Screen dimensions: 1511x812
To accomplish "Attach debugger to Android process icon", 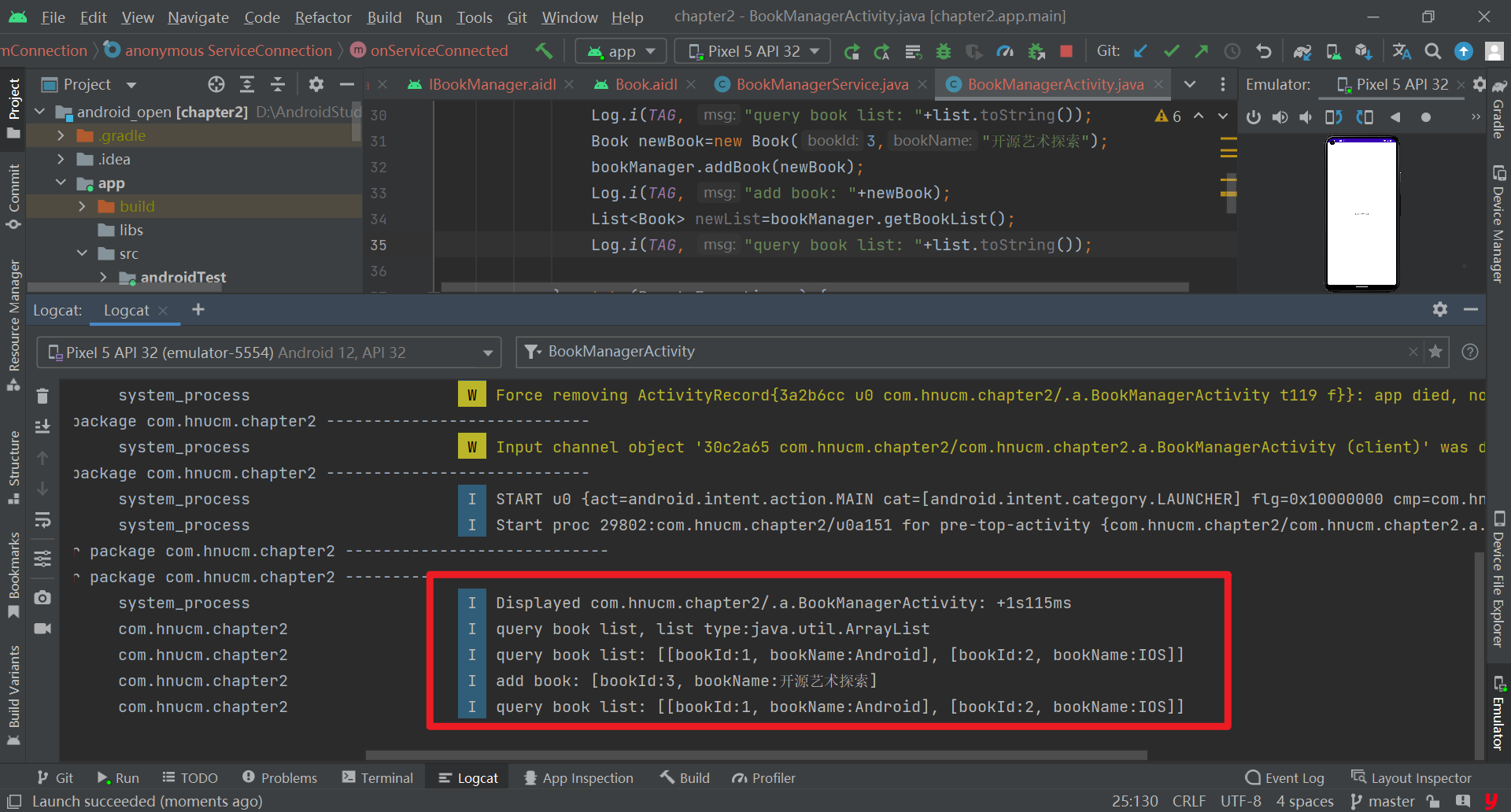I will click(x=1036, y=51).
